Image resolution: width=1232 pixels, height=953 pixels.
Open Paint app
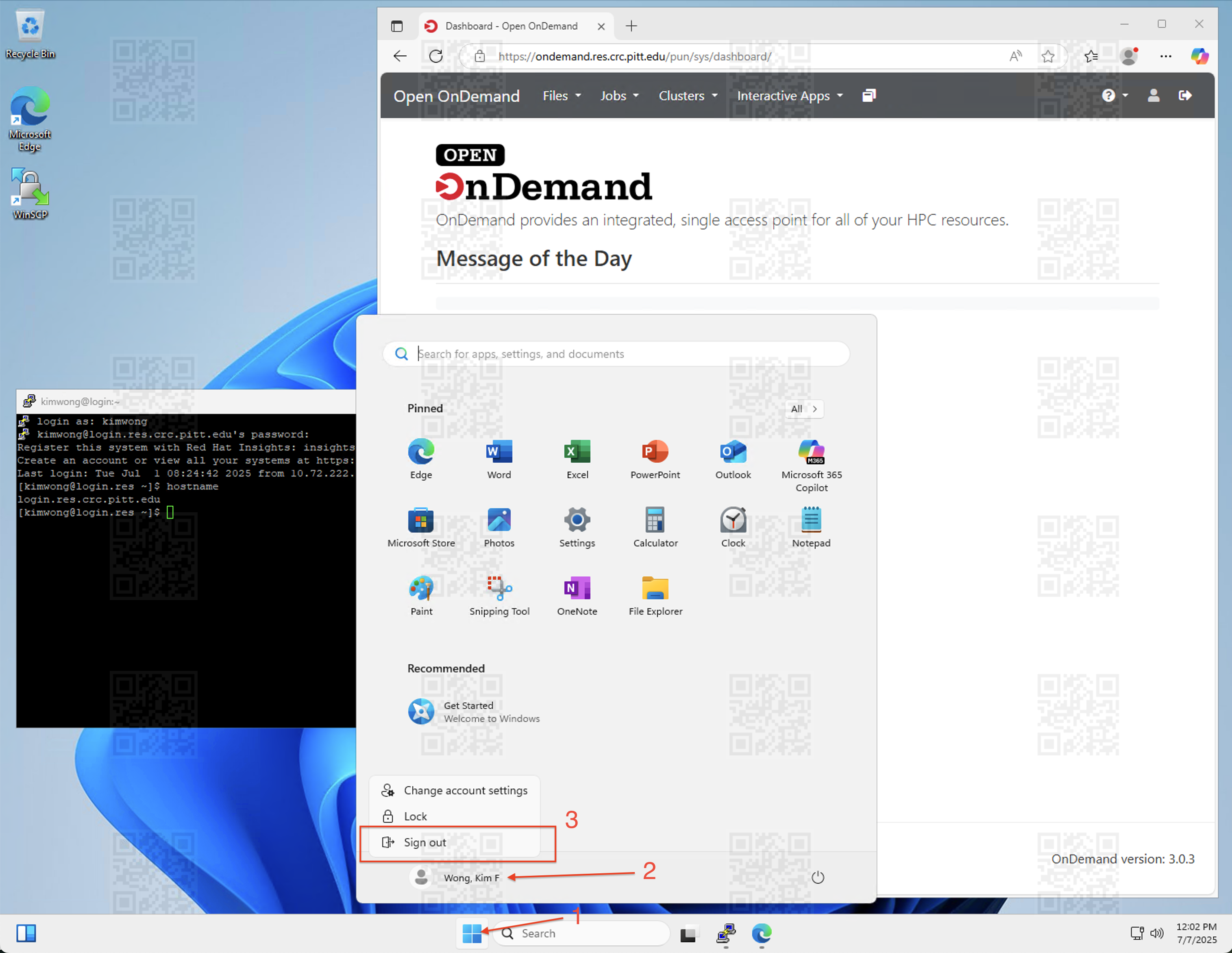[x=421, y=596]
